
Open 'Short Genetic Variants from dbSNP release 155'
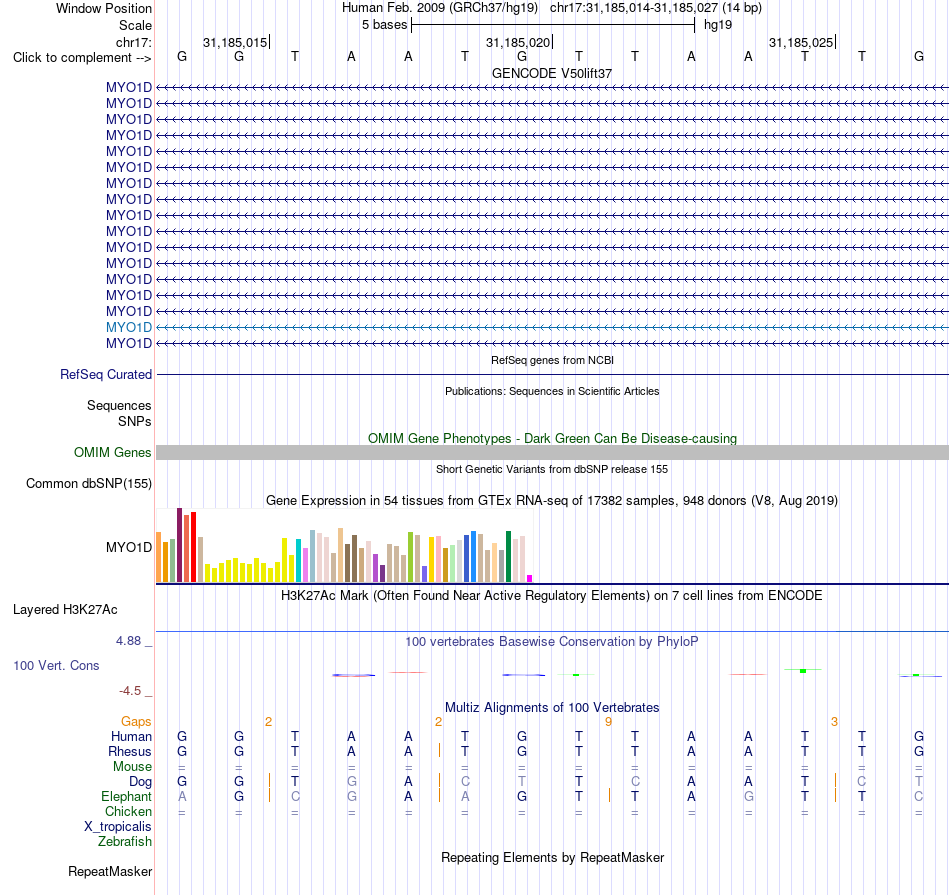[552, 469]
